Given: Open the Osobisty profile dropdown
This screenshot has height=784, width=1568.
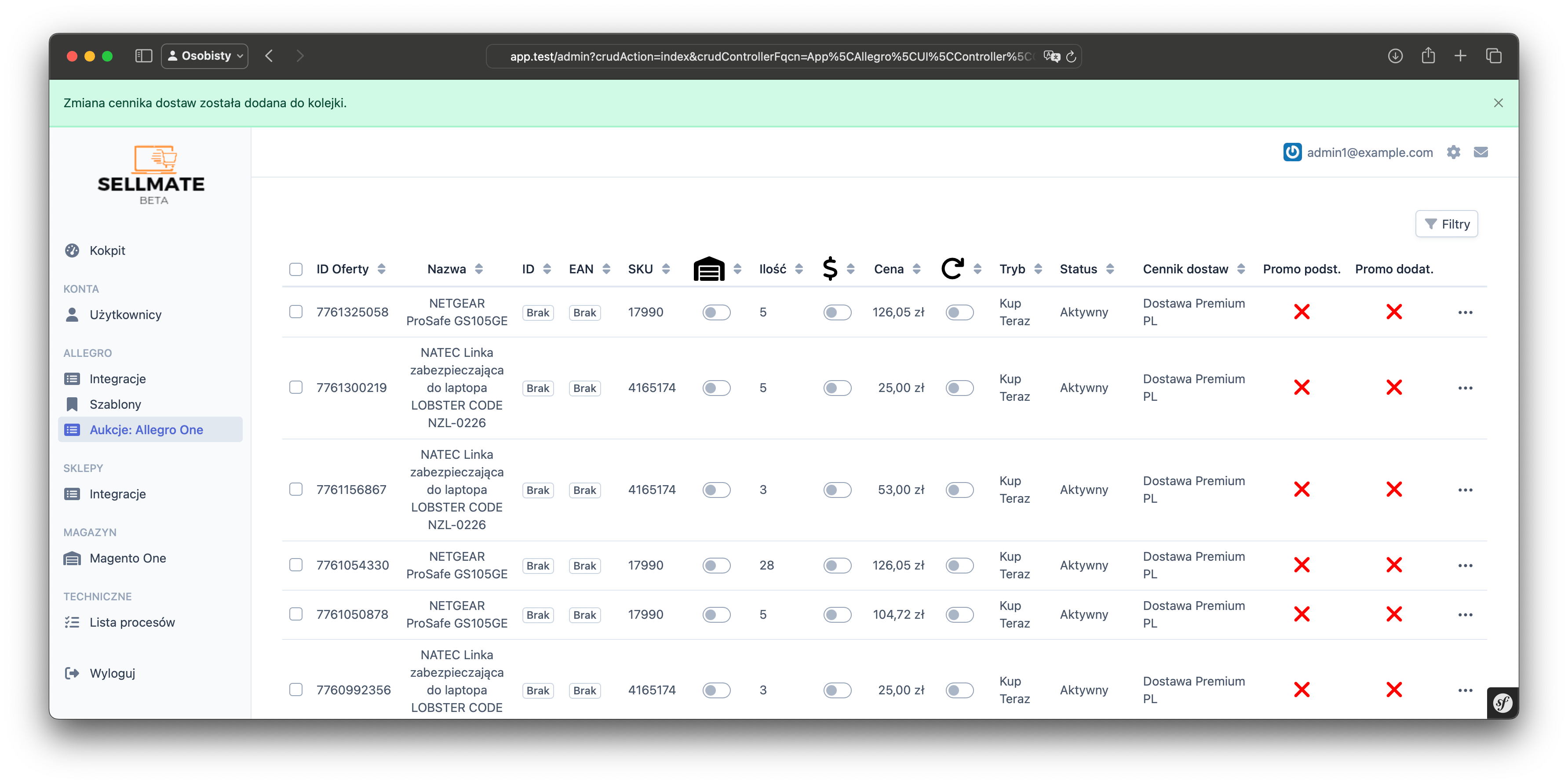Looking at the screenshot, I should click(x=204, y=56).
